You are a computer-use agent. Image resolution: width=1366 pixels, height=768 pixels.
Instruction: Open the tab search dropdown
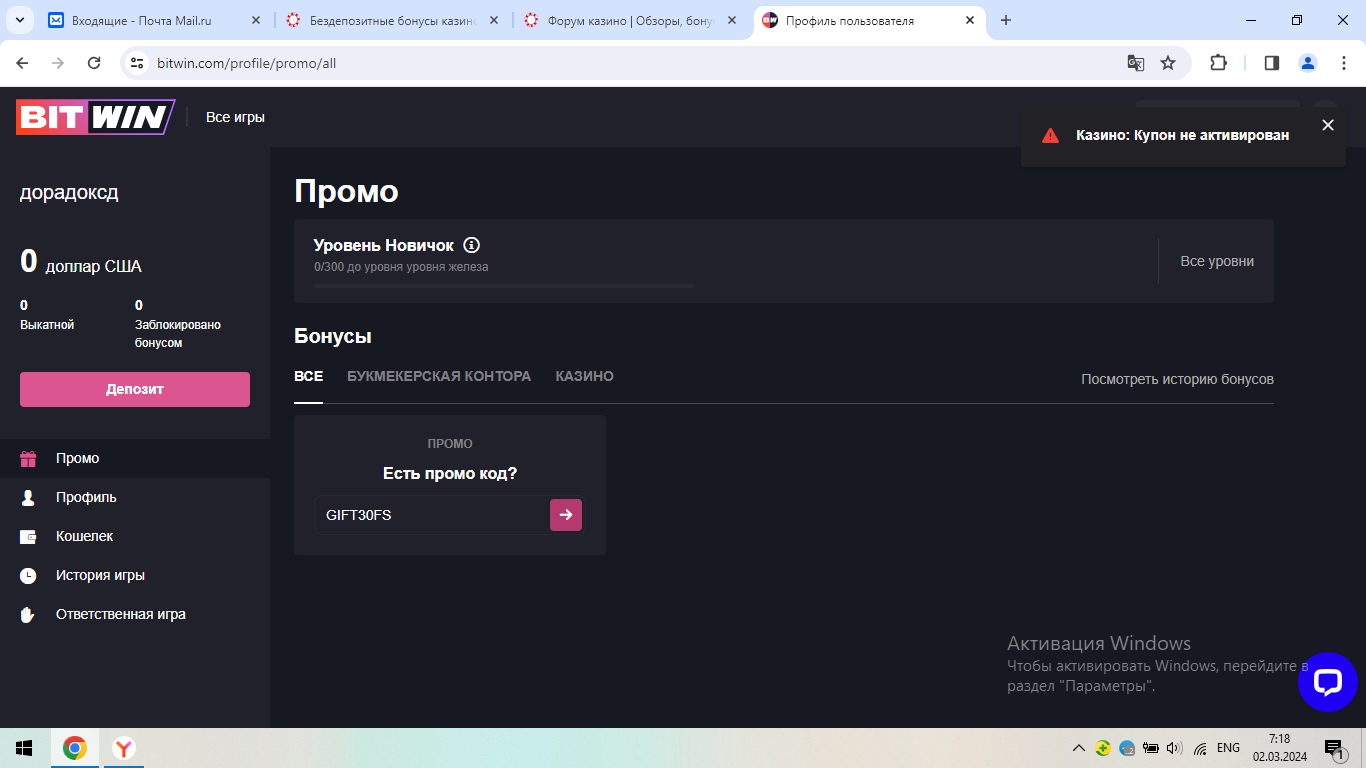tap(22, 20)
